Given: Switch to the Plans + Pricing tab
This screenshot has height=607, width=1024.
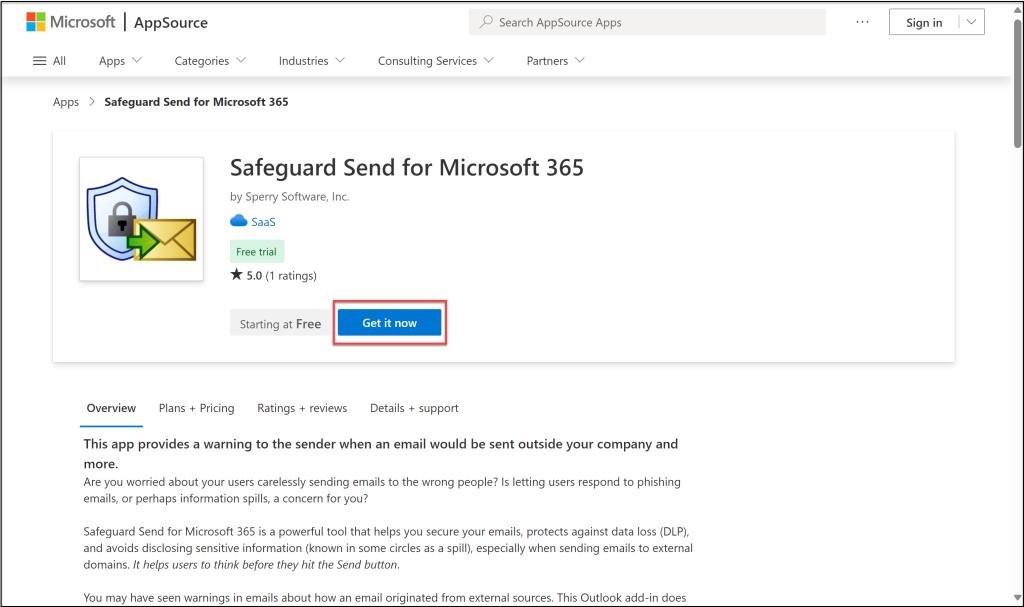Looking at the screenshot, I should click(x=196, y=408).
